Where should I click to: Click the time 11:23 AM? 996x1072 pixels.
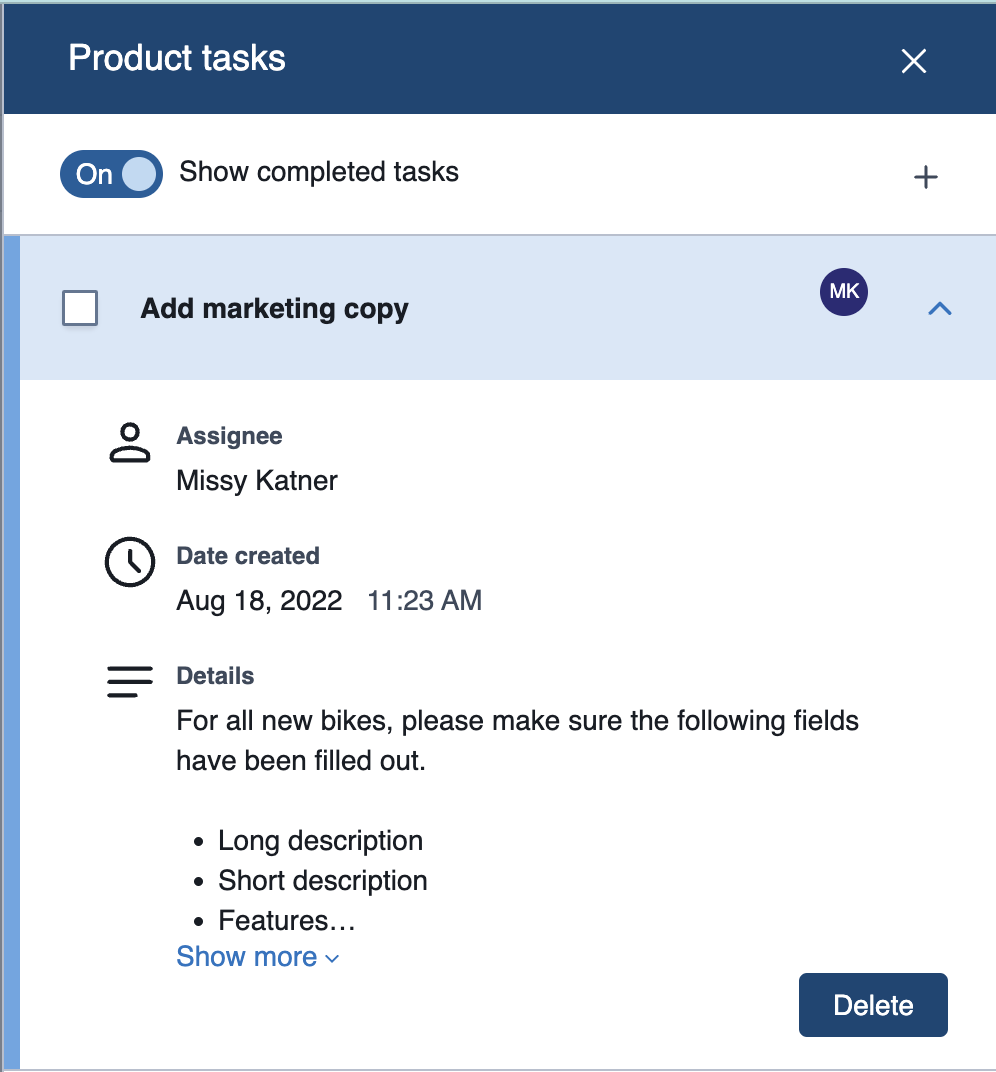point(425,601)
